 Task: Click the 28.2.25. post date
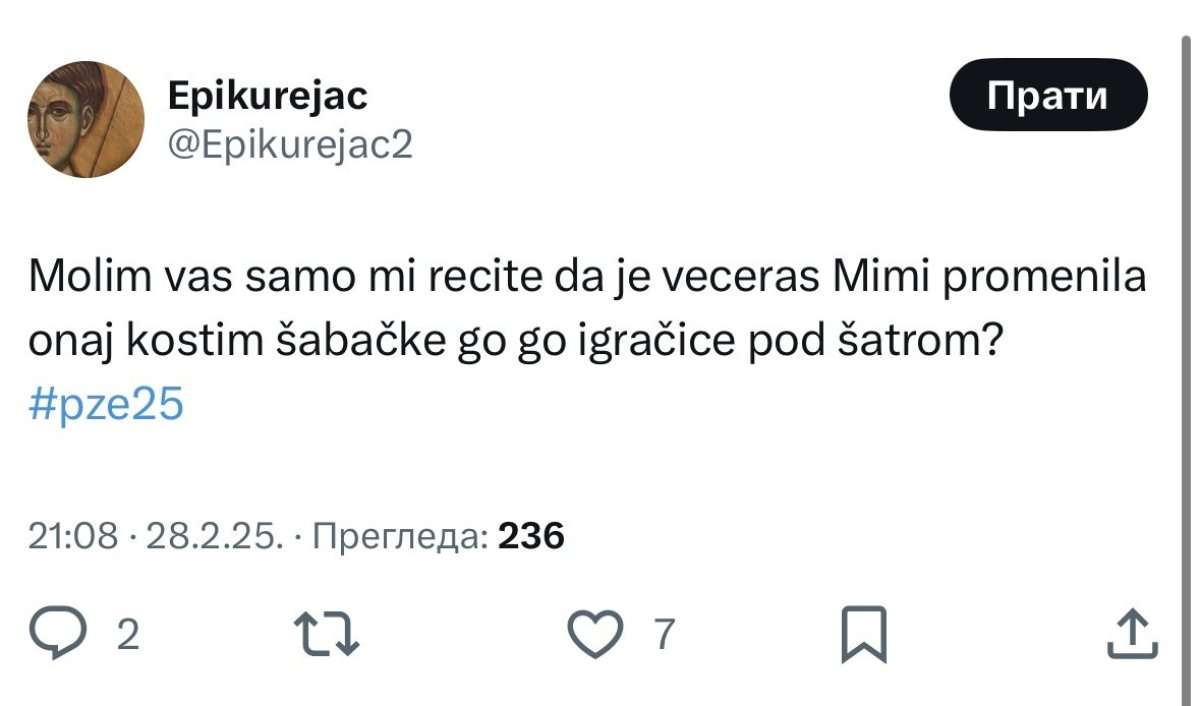click(213, 537)
